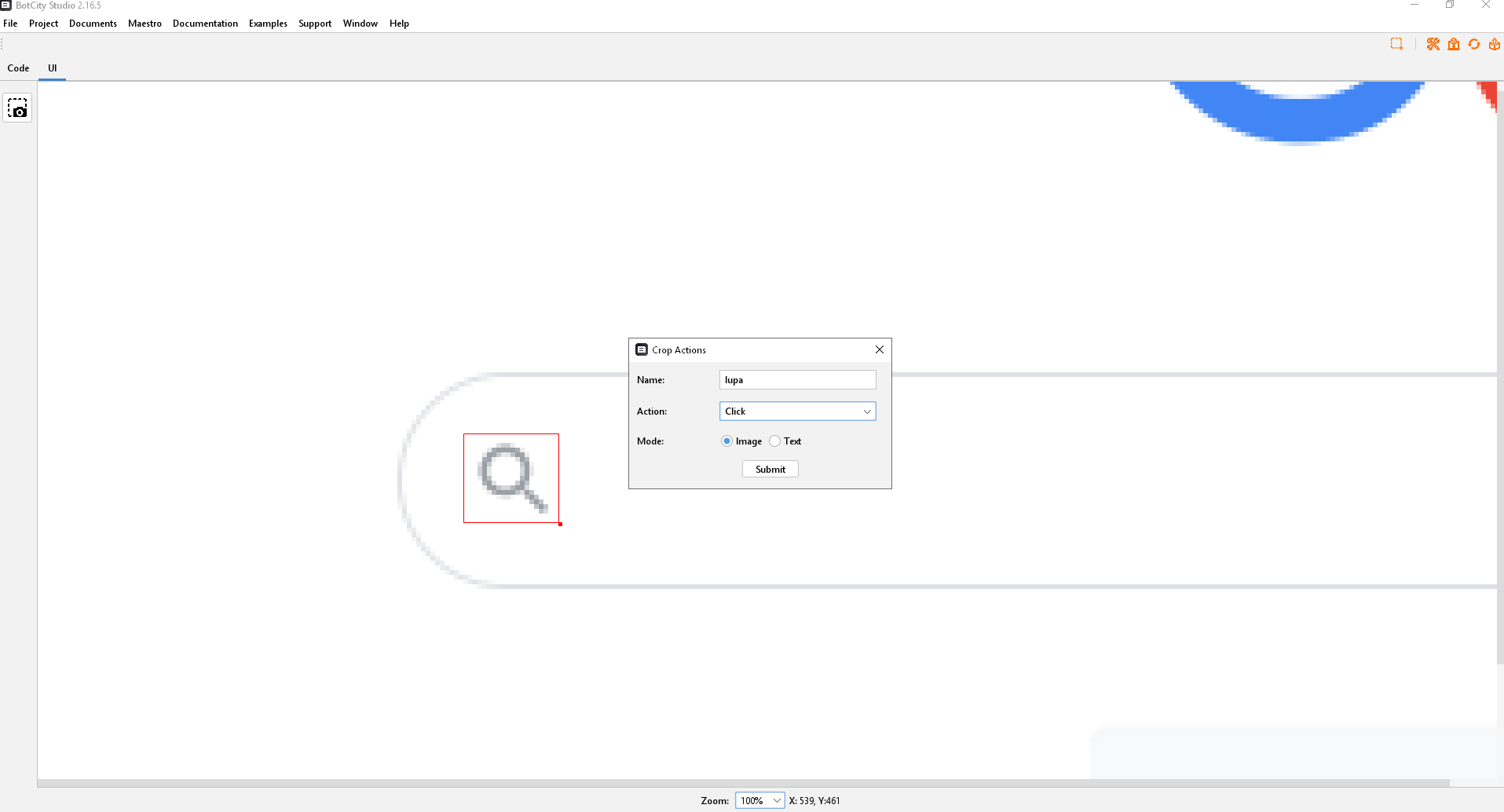Image resolution: width=1504 pixels, height=812 pixels.
Task: Close the Crop Actions dialog
Action: coord(880,349)
